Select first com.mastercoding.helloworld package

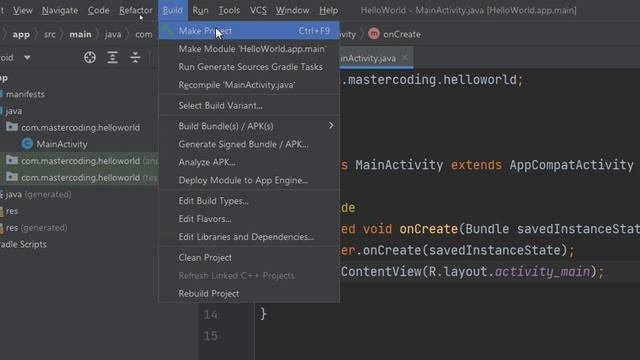80,128
